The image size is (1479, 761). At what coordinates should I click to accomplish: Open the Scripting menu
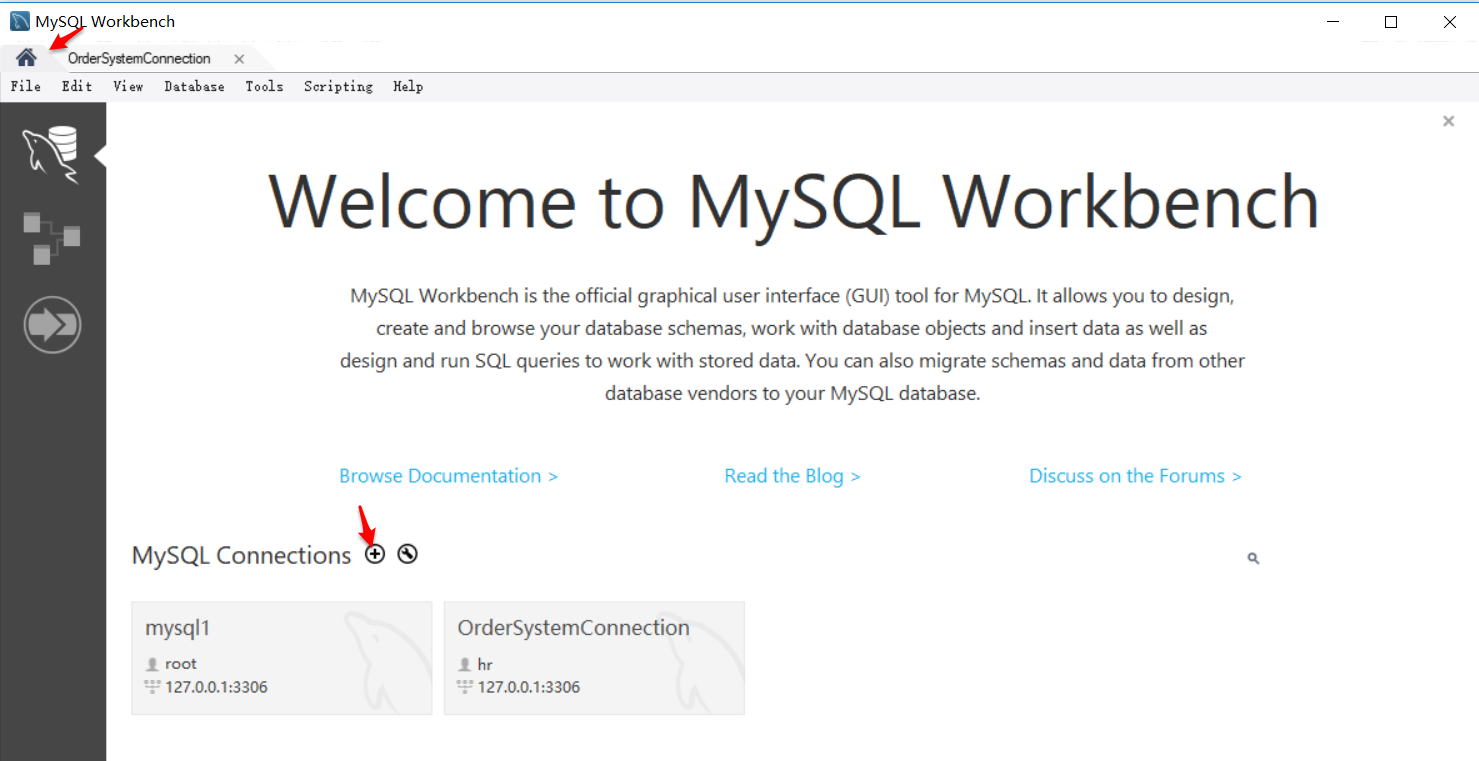[338, 87]
